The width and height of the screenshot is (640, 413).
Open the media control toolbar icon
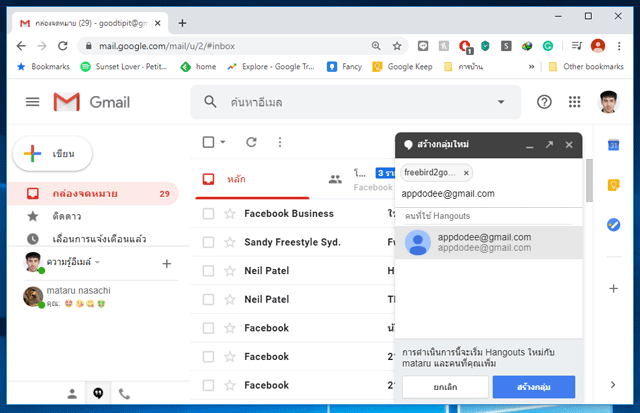577,46
